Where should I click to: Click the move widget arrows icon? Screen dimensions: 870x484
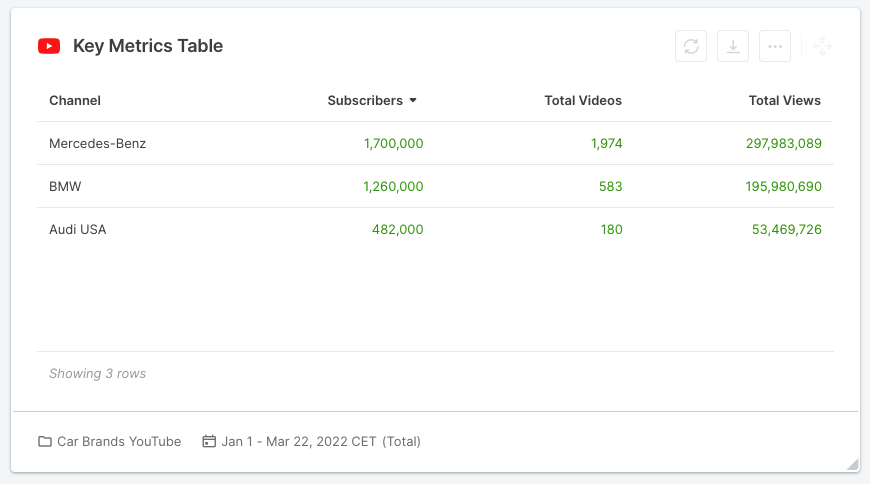click(x=822, y=46)
